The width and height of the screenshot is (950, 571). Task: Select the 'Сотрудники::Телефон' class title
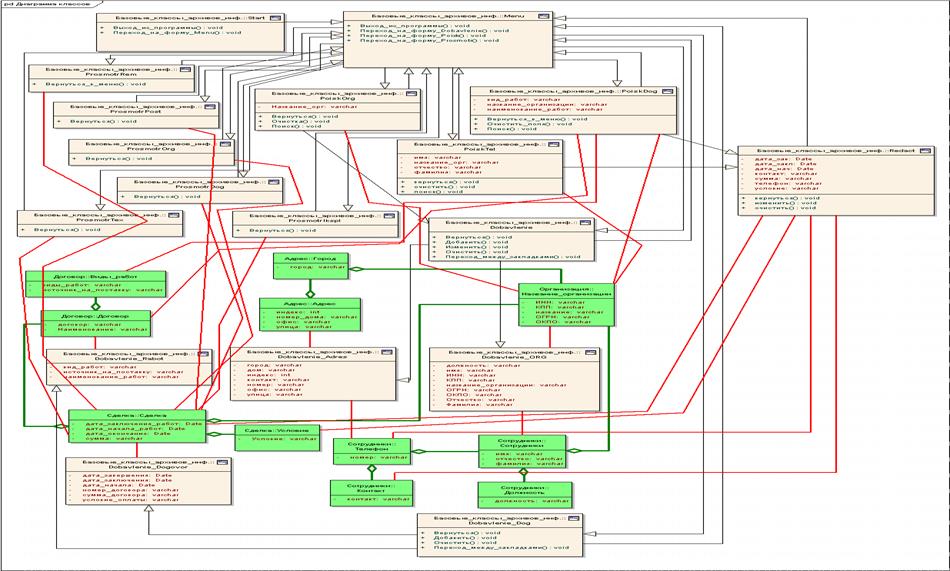pos(372,446)
